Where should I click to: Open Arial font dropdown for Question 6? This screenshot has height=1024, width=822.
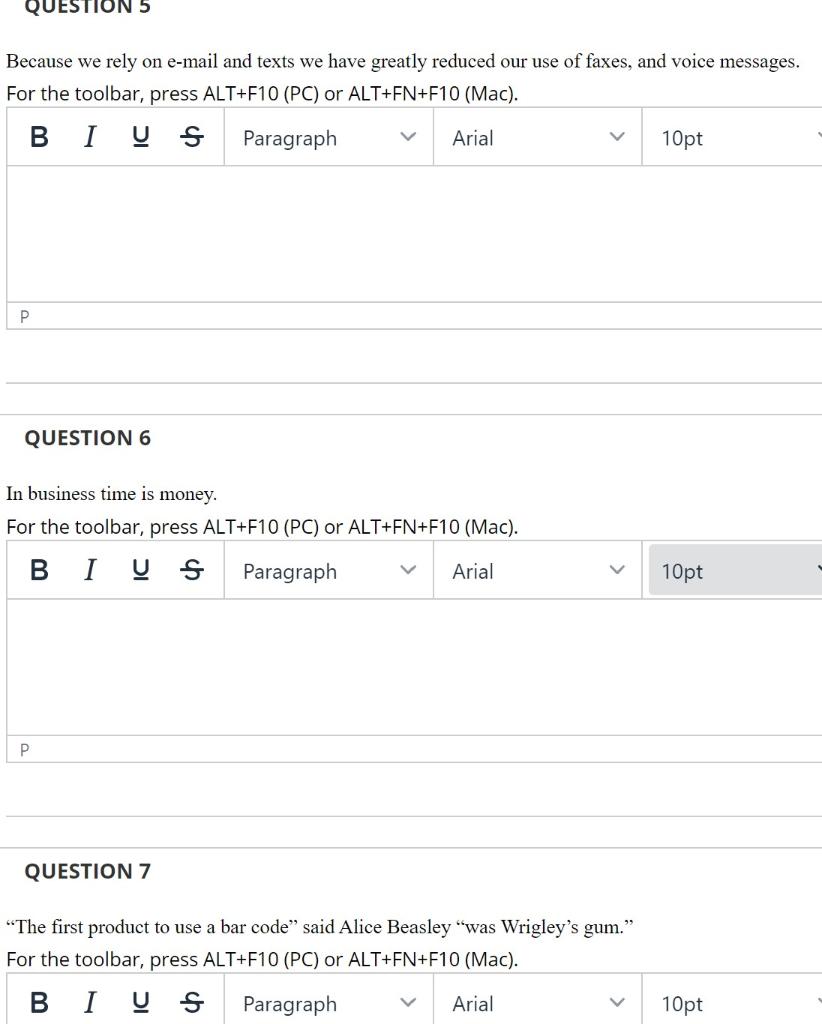pyautogui.click(x=537, y=571)
